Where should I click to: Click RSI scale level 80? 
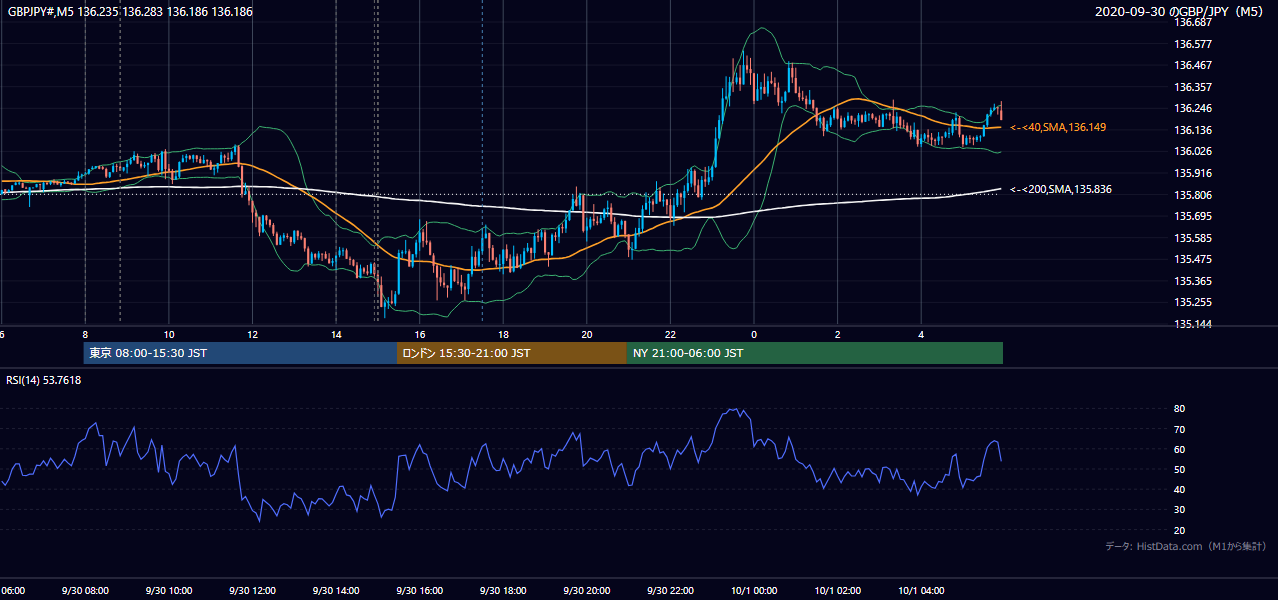pyautogui.click(x=1179, y=409)
